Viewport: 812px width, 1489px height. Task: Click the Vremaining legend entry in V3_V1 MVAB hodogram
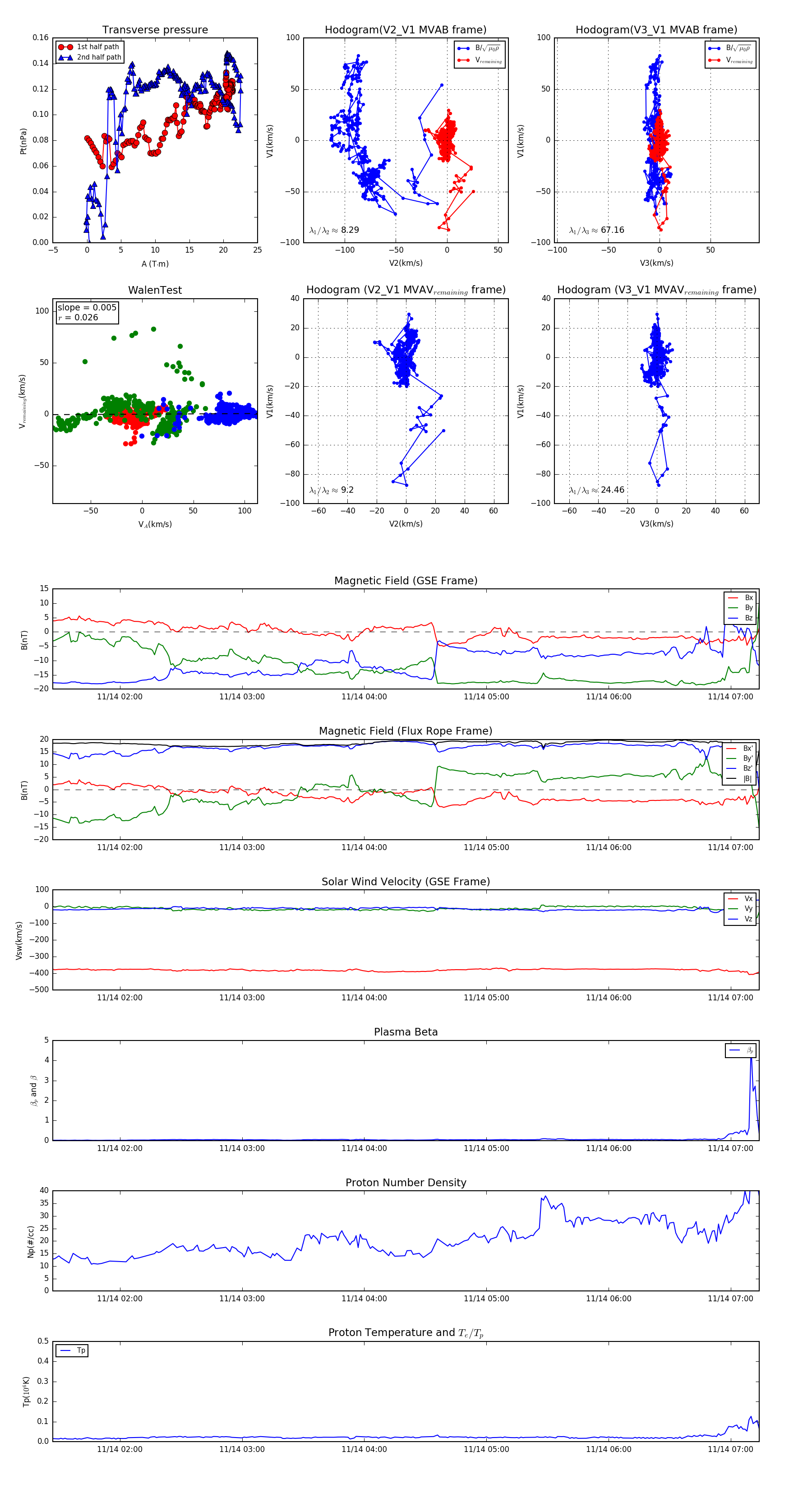[730, 60]
